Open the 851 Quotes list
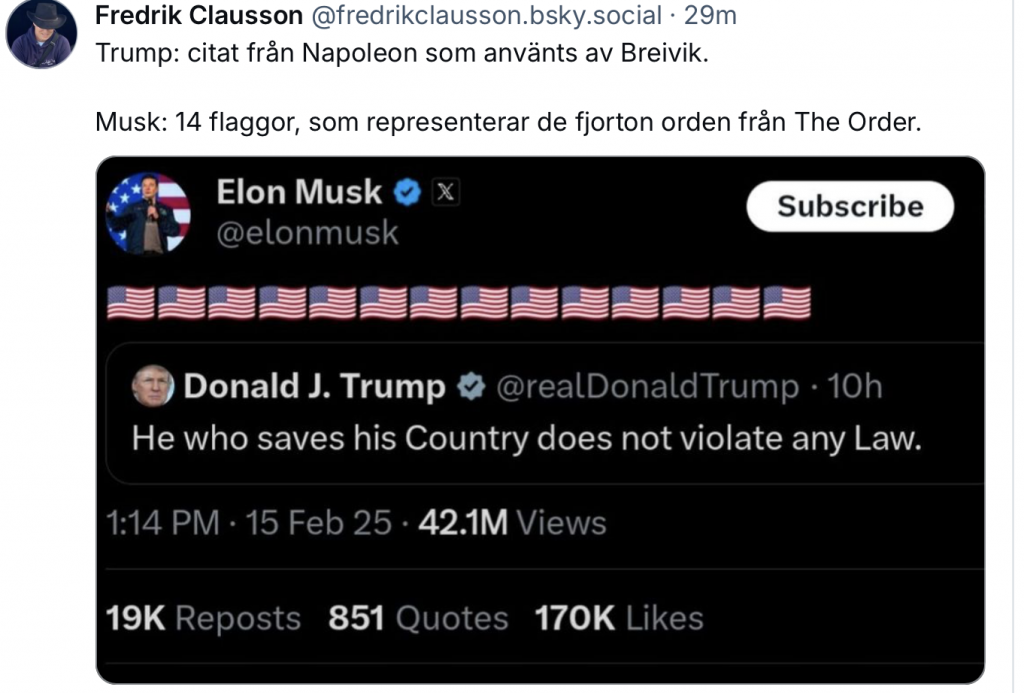Screen dimensions: 1024x693 (418, 619)
